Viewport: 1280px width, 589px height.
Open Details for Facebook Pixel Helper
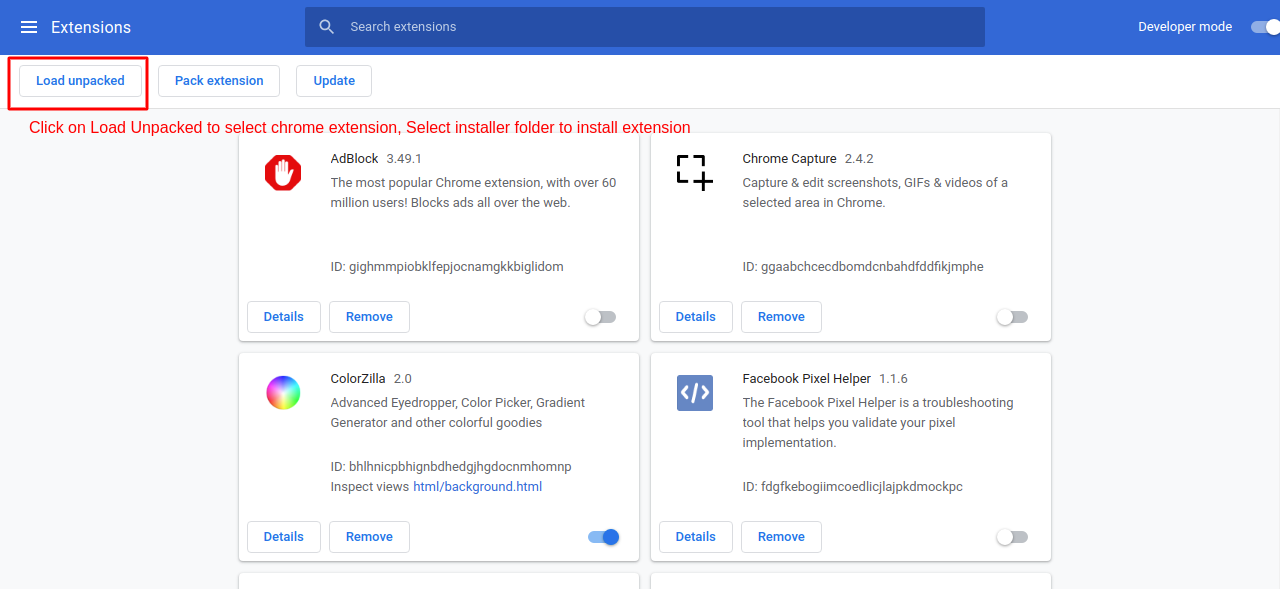[696, 537]
